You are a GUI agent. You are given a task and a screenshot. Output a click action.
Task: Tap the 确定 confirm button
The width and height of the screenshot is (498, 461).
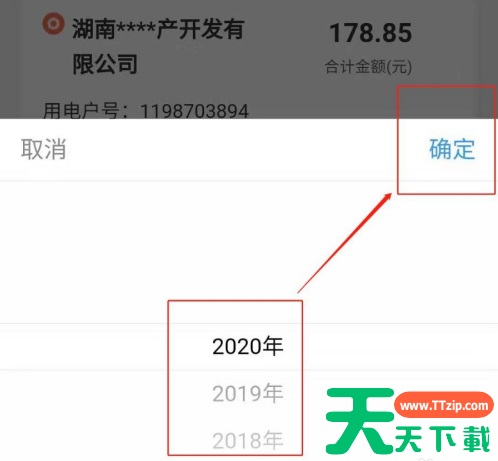pos(452,149)
